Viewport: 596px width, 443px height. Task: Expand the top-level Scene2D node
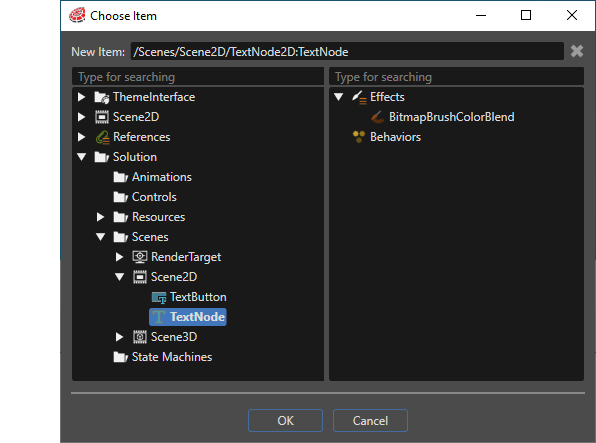click(81, 117)
